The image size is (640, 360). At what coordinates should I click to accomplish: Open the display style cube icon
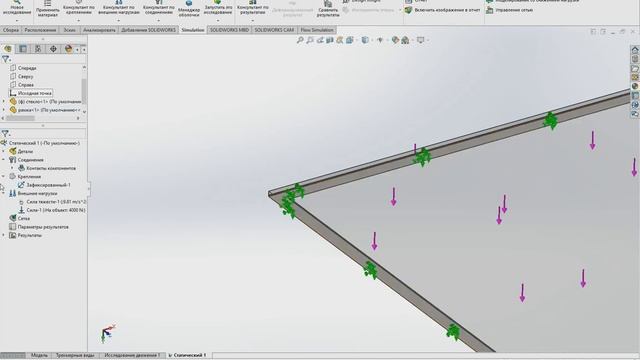pyautogui.click(x=365, y=40)
